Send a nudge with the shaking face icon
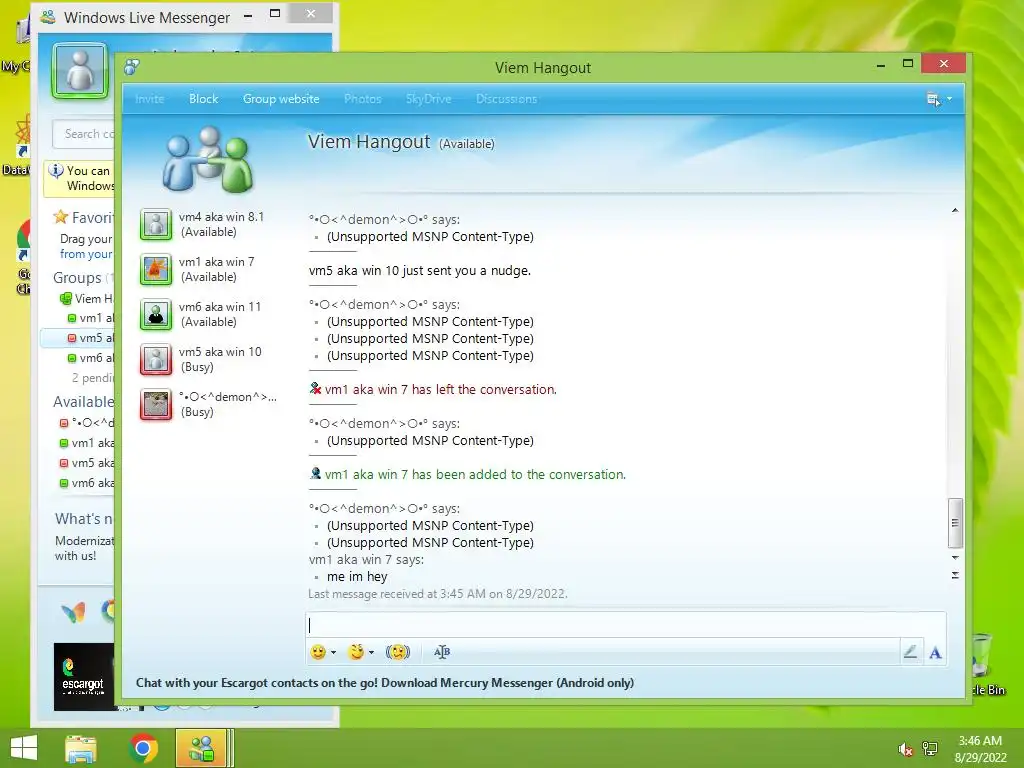Screen dimensions: 1024x768 pos(398,652)
